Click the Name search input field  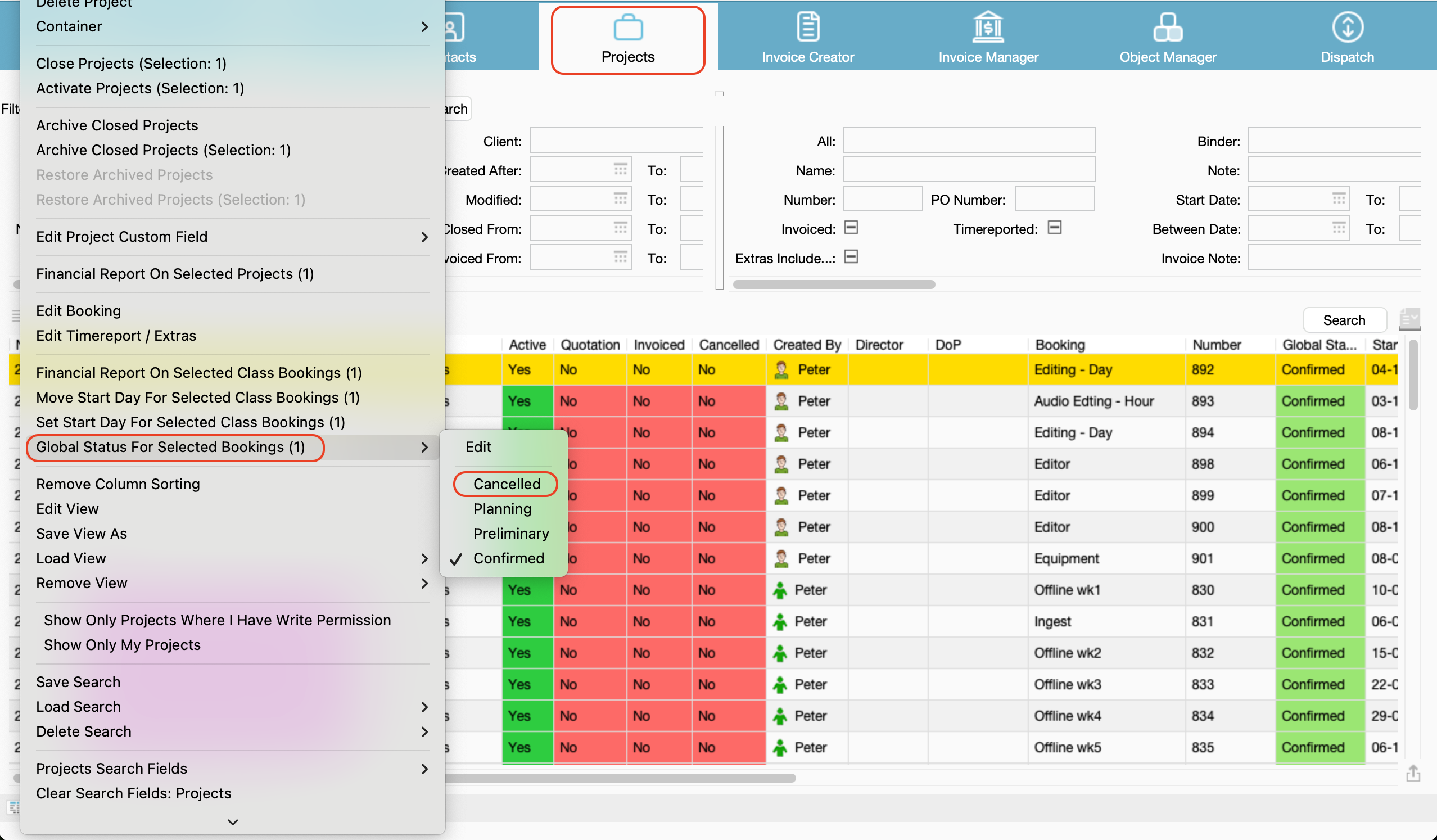[x=969, y=170]
